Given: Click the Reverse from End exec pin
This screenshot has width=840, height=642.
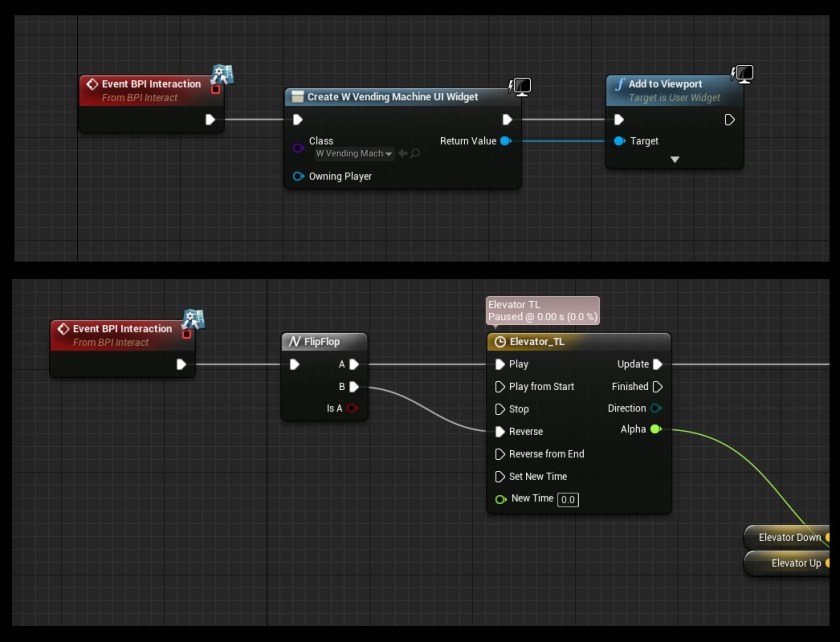Looking at the screenshot, I should point(500,454).
